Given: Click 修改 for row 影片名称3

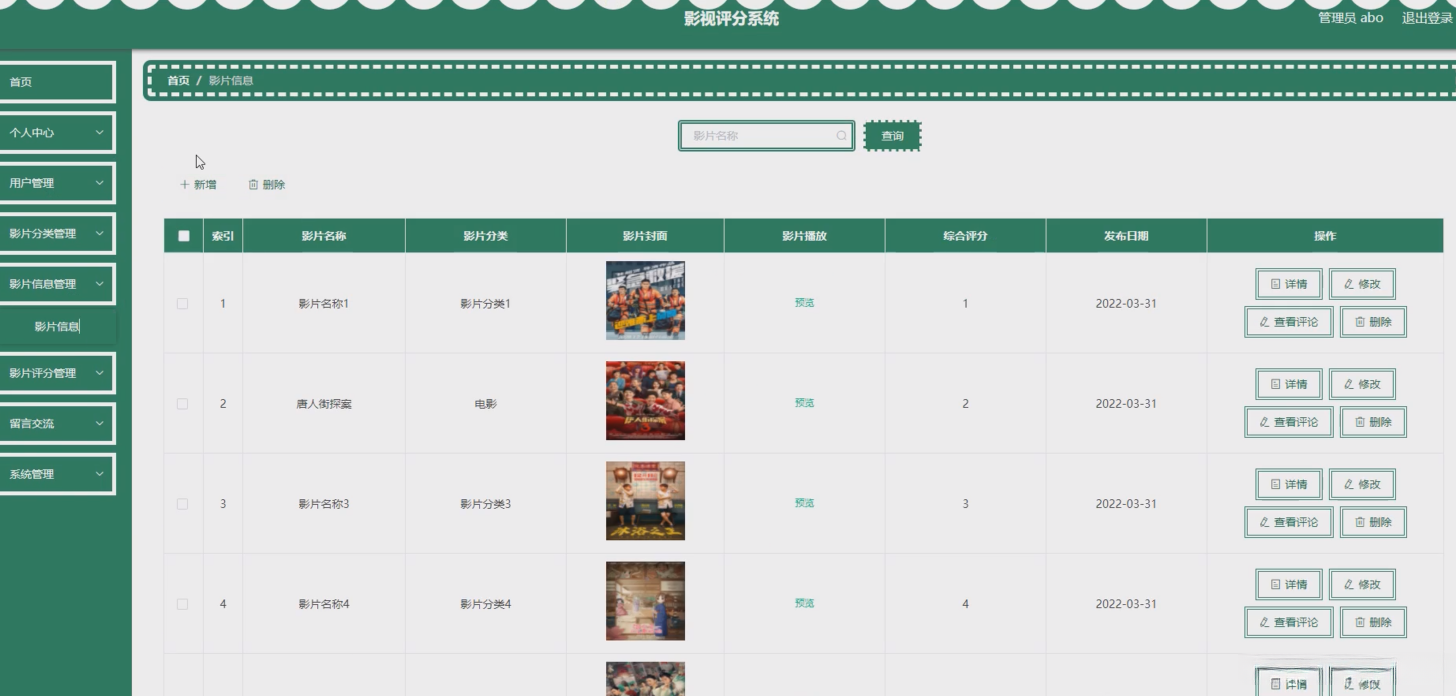Looking at the screenshot, I should (x=1362, y=484).
